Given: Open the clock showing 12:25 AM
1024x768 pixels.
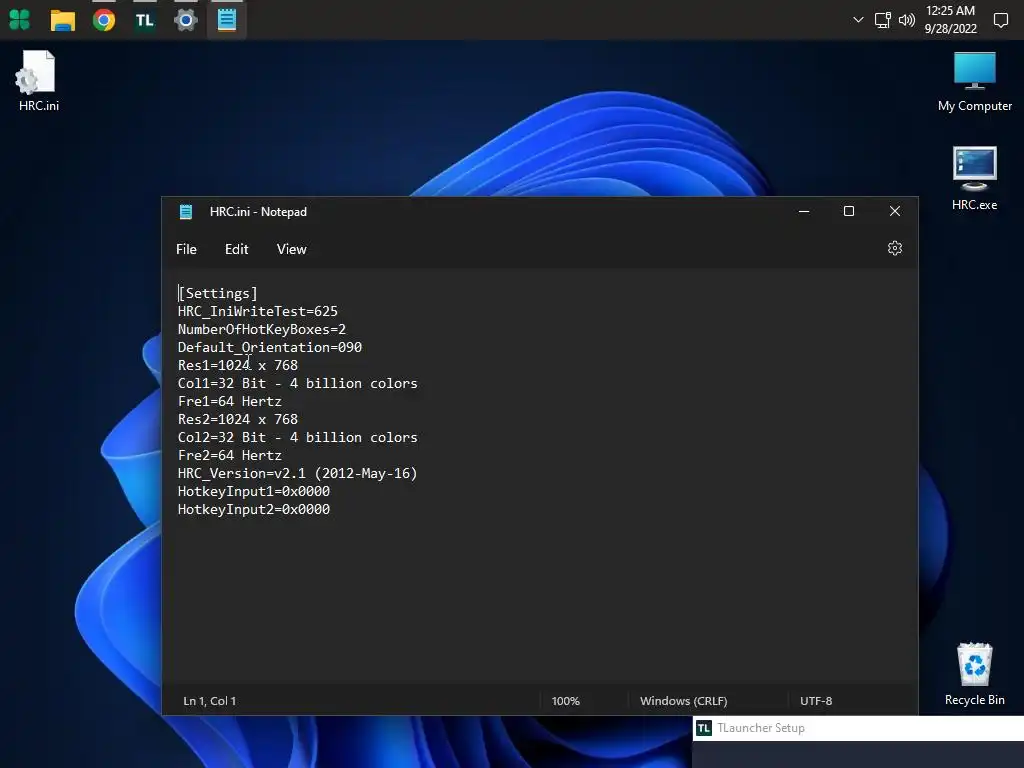Looking at the screenshot, I should [x=950, y=20].
